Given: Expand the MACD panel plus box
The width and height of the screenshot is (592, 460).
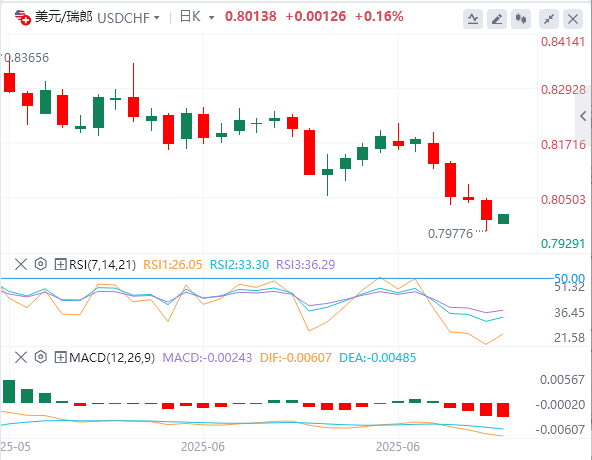Looking at the screenshot, I should [x=60, y=357].
